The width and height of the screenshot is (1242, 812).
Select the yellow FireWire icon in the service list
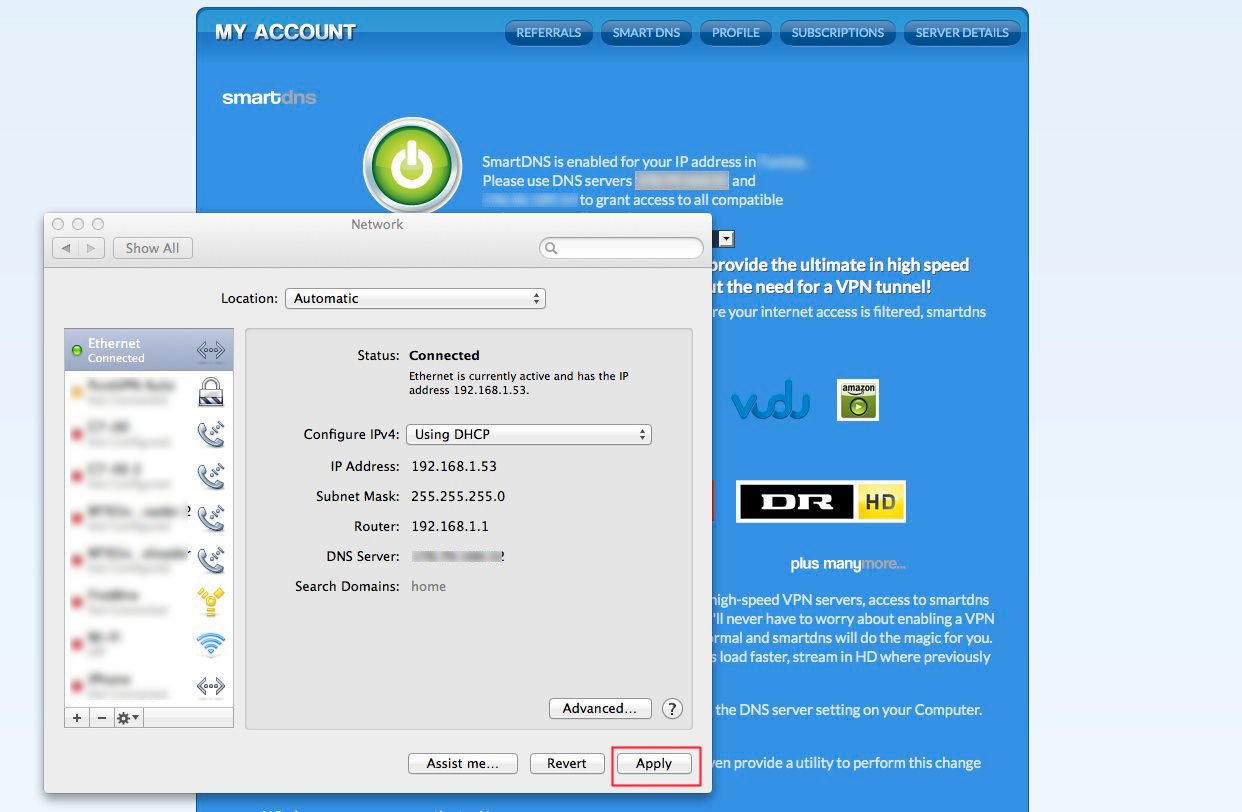pos(211,601)
